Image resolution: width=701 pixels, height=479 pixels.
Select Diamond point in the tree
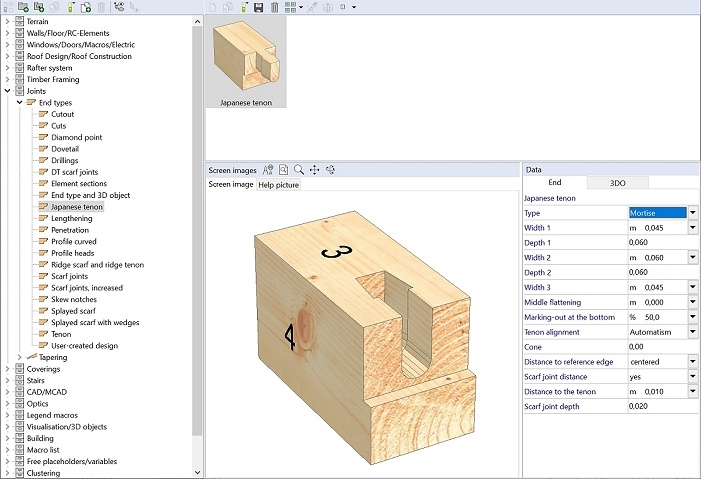click(76, 137)
